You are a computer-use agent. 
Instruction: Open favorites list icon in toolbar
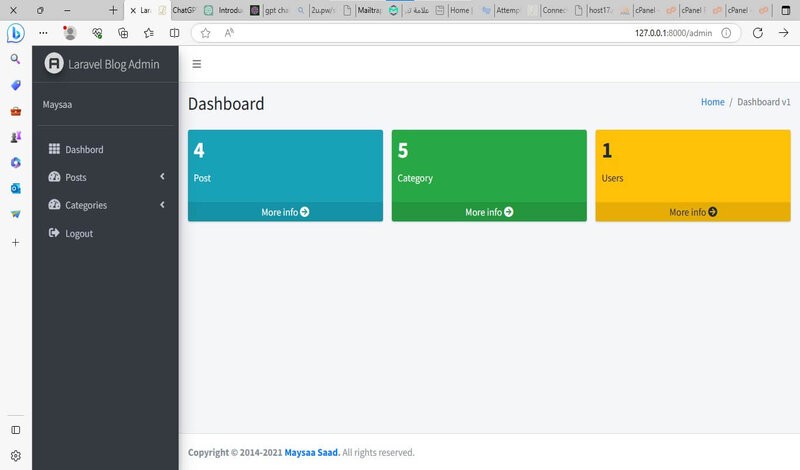[148, 33]
